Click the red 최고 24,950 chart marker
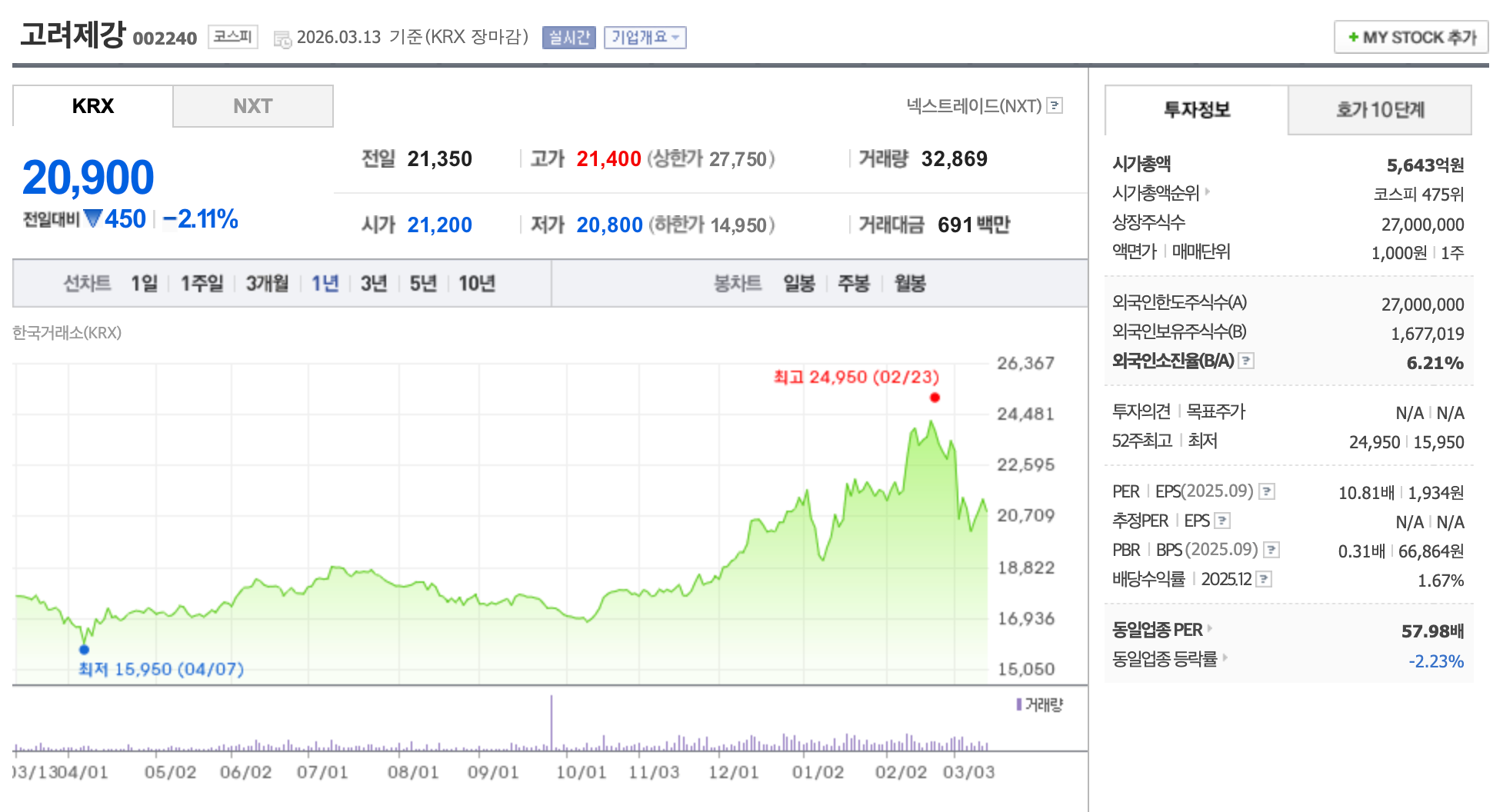 tap(935, 398)
